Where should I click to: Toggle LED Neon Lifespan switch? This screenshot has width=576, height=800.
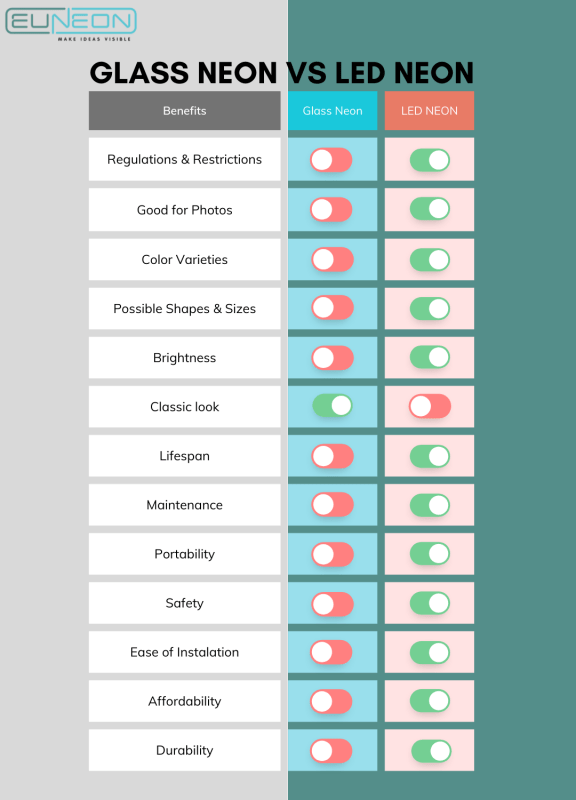tap(430, 456)
